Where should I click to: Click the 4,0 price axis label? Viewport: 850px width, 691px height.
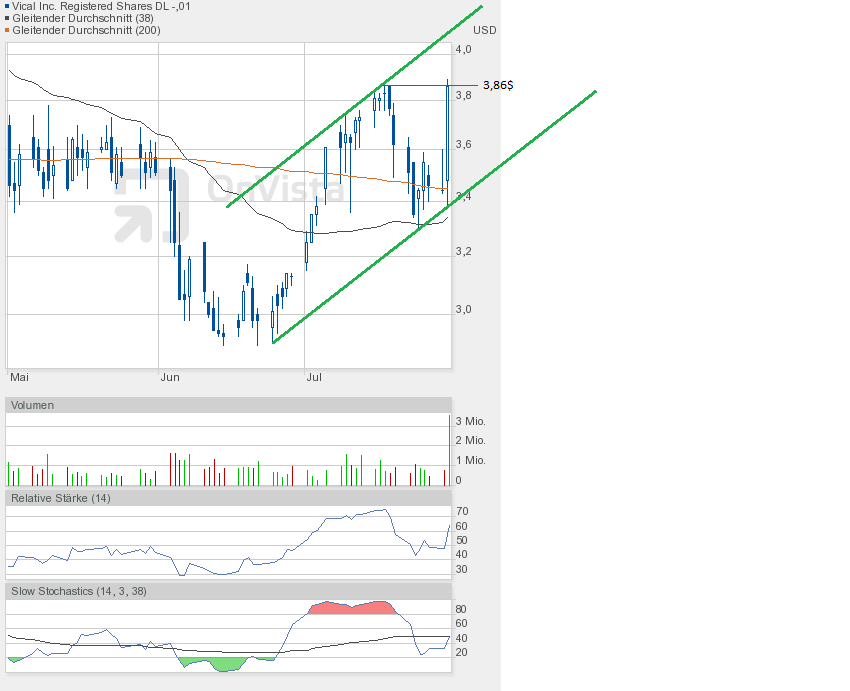coord(463,49)
